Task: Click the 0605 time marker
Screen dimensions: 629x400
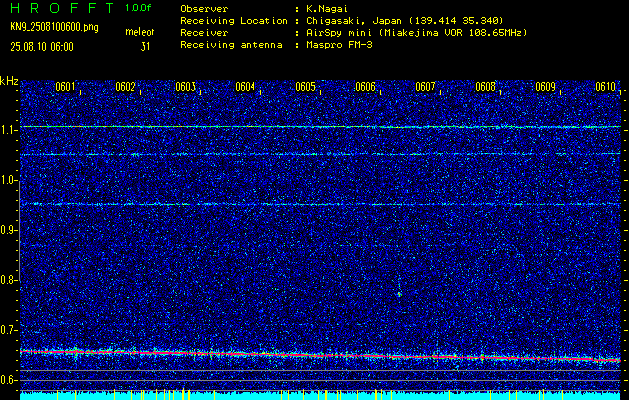Action: (305, 87)
